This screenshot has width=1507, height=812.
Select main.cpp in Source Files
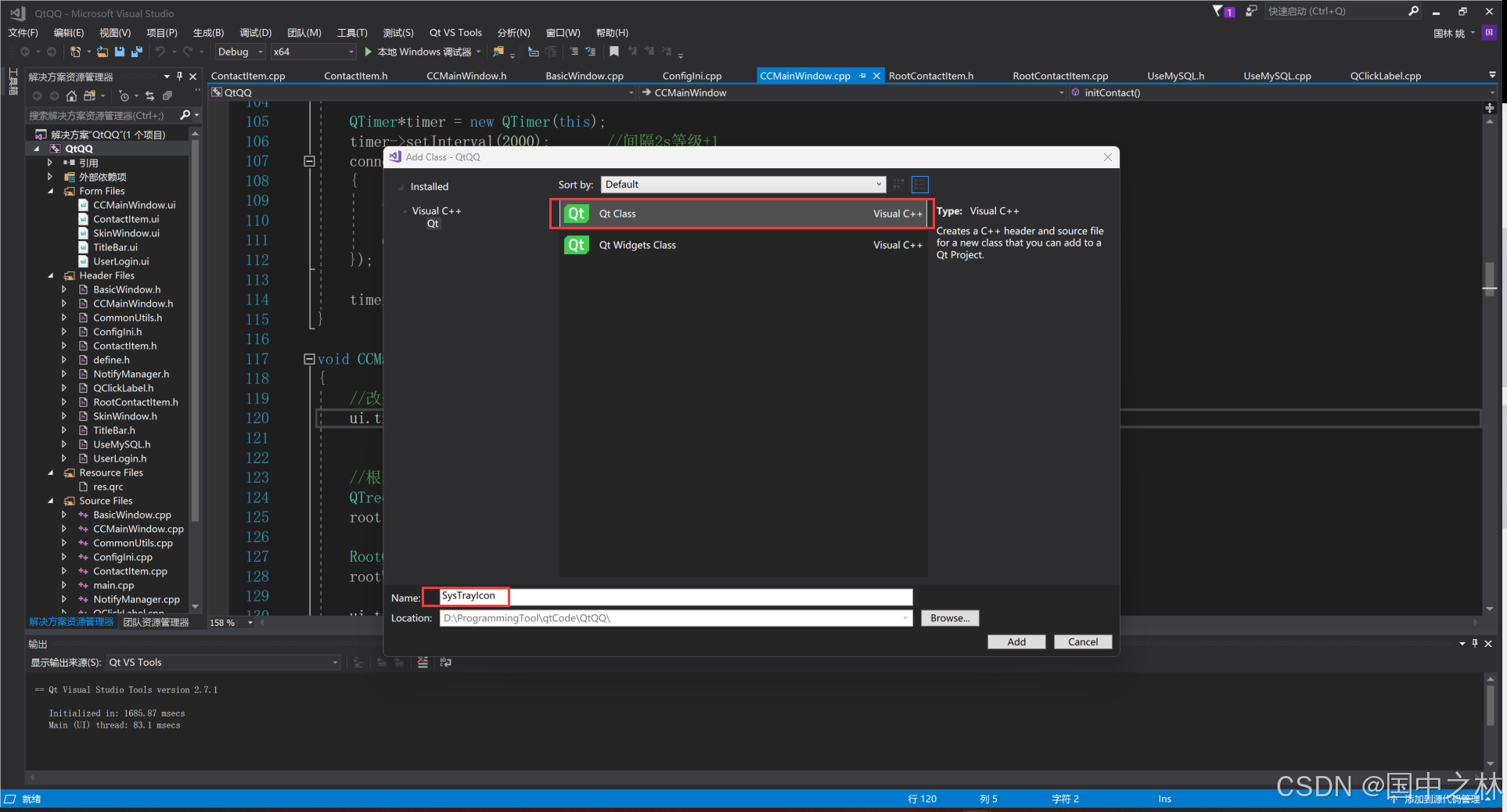[113, 585]
